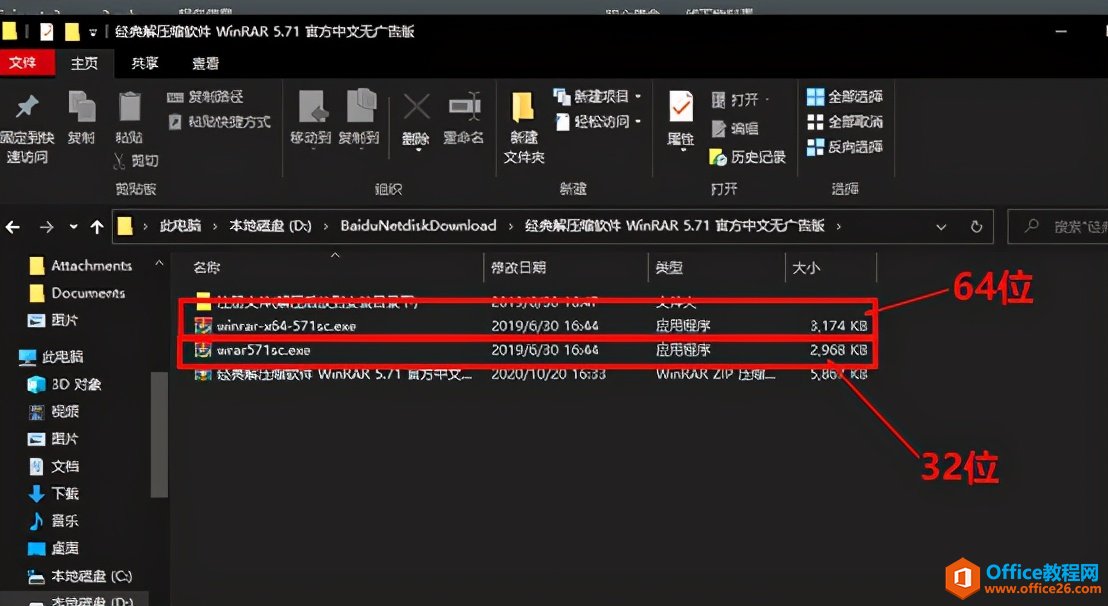The image size is (1108, 606).
Task: Open Desktop (桌面) in sidebar
Action: (54, 548)
